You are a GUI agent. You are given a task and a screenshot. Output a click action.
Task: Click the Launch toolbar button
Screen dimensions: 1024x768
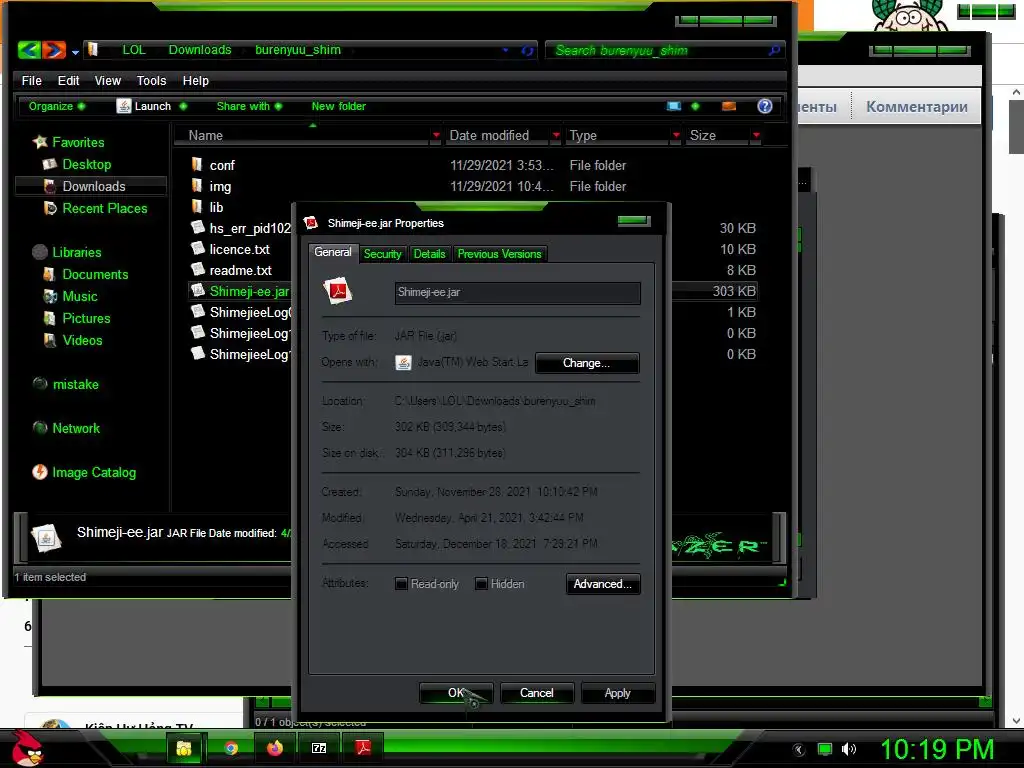click(144, 106)
